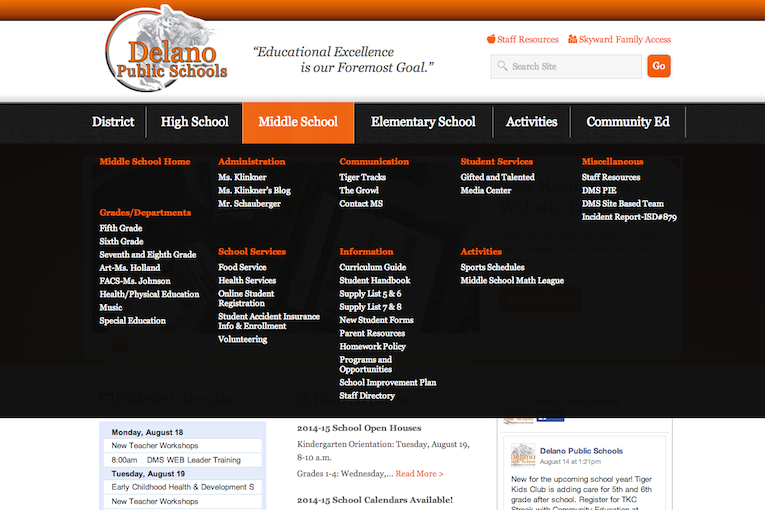The height and width of the screenshot is (510, 765).
Task: Open the Health/Physical Education page
Action: tap(149, 294)
